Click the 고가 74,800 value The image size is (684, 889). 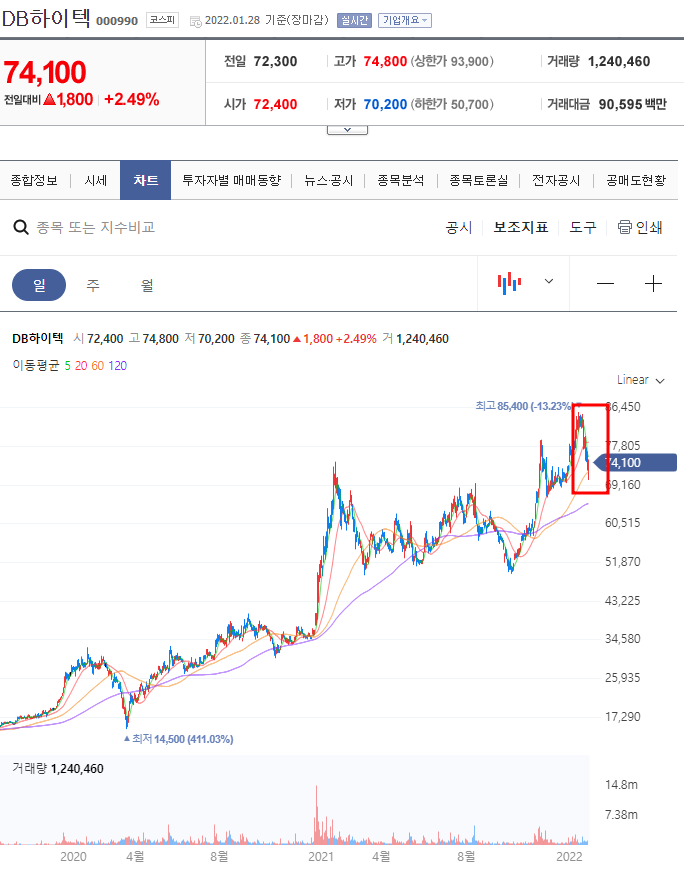(x=385, y=61)
